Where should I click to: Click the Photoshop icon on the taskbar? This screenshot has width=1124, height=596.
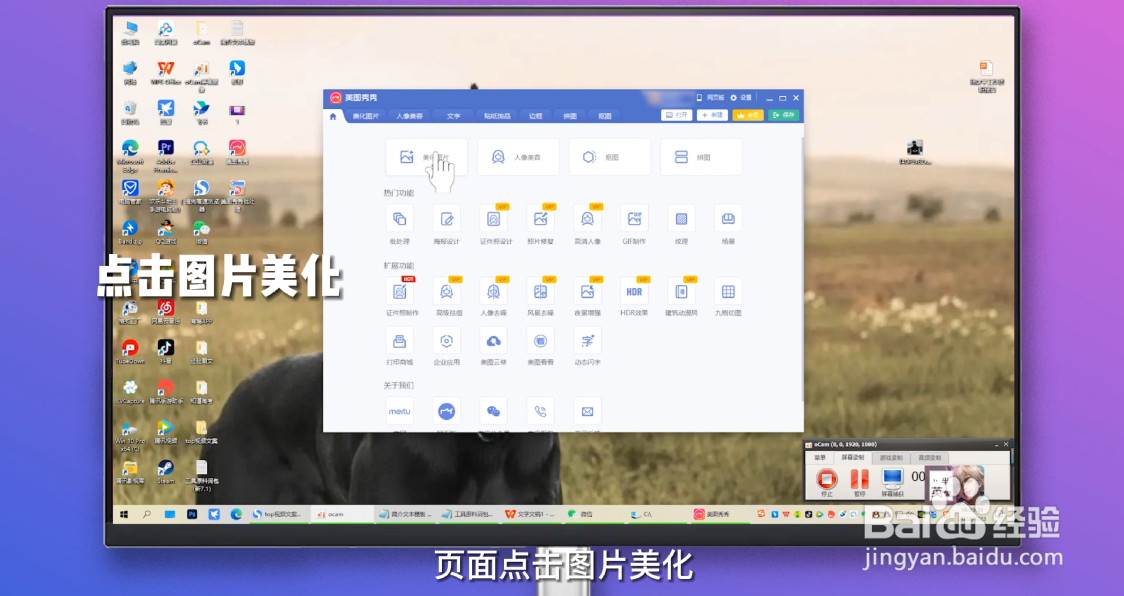coord(192,514)
